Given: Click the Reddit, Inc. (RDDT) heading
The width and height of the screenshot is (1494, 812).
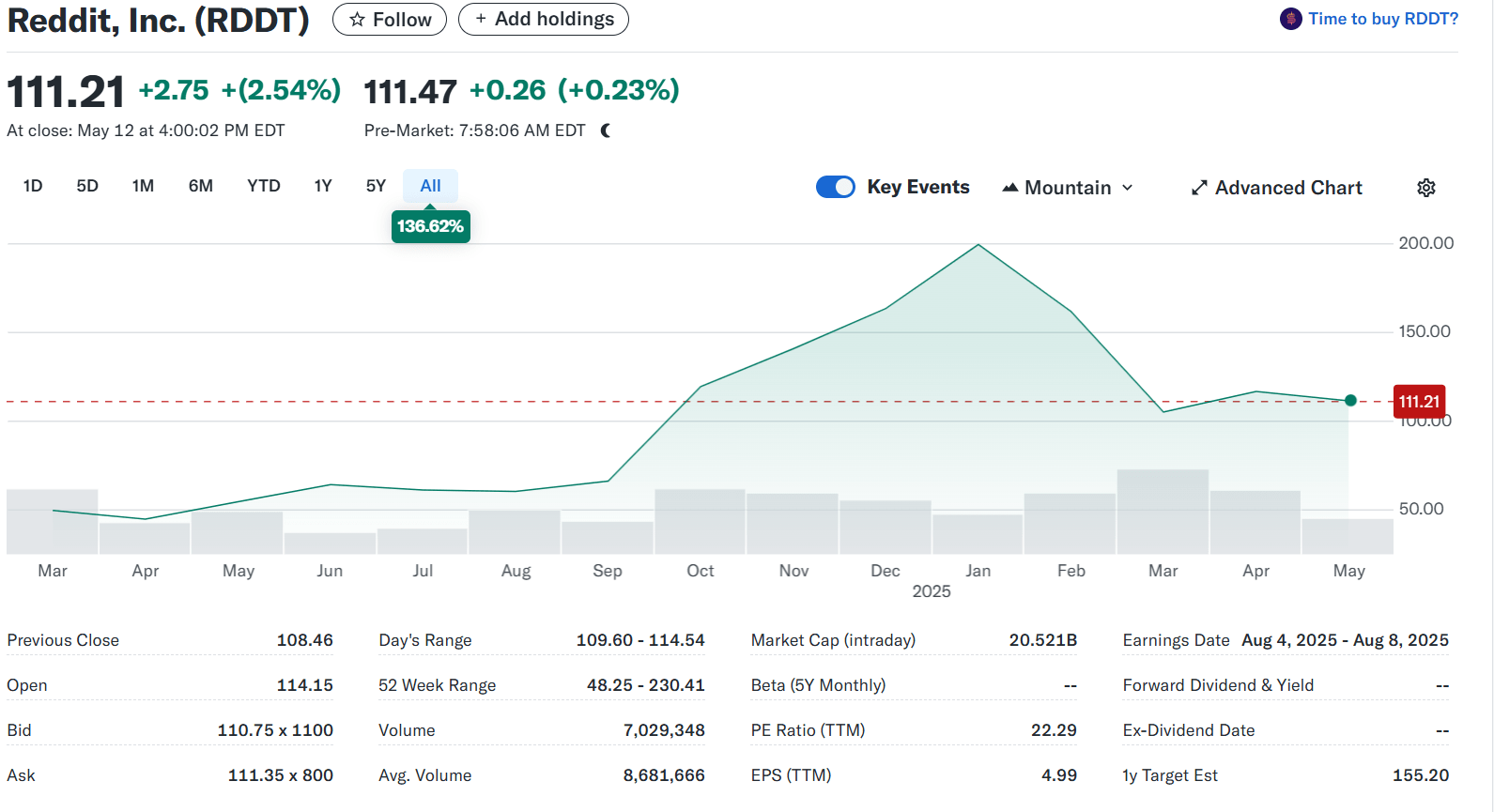Looking at the screenshot, I should 159,20.
